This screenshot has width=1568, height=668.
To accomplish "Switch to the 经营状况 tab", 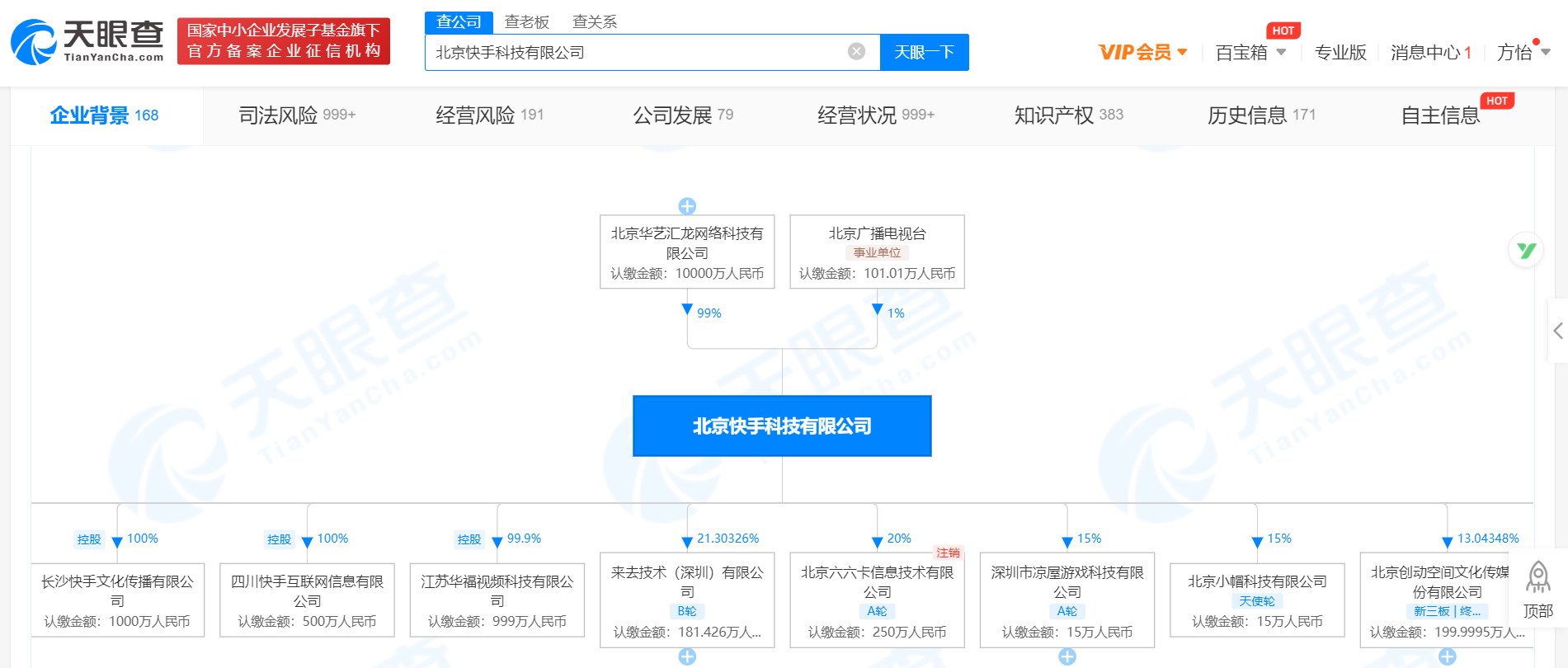I will 876,115.
